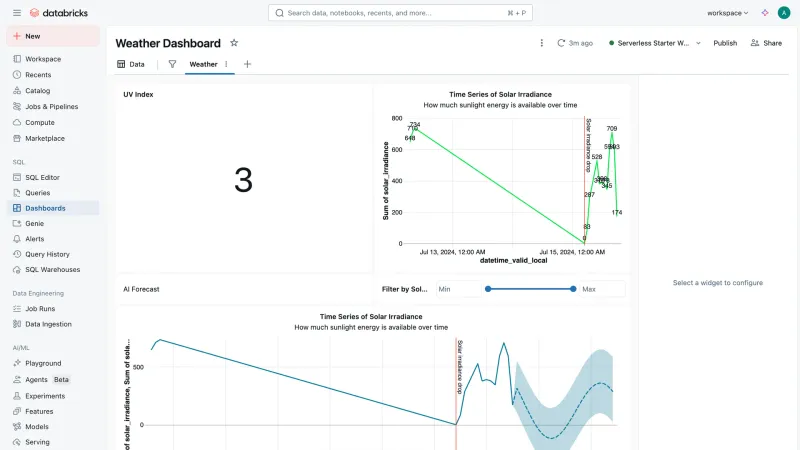Open Data Ingestion icon

pyautogui.click(x=17, y=324)
